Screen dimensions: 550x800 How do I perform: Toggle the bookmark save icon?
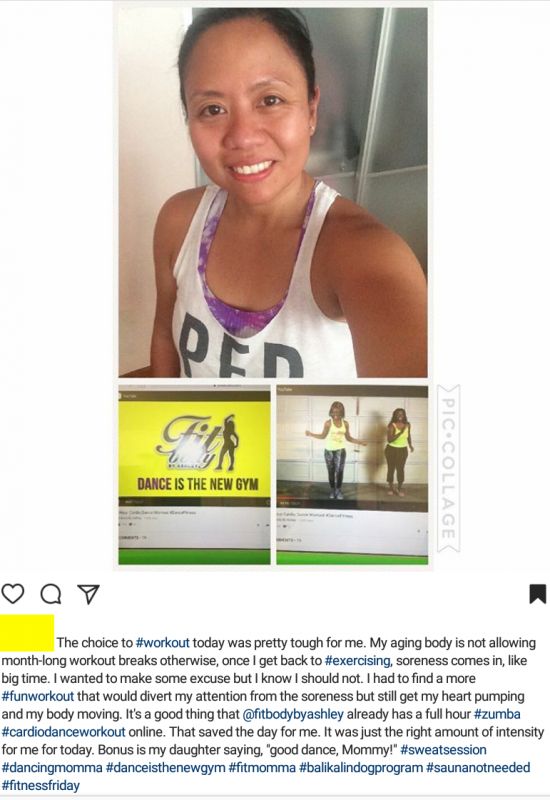pyautogui.click(x=538, y=594)
